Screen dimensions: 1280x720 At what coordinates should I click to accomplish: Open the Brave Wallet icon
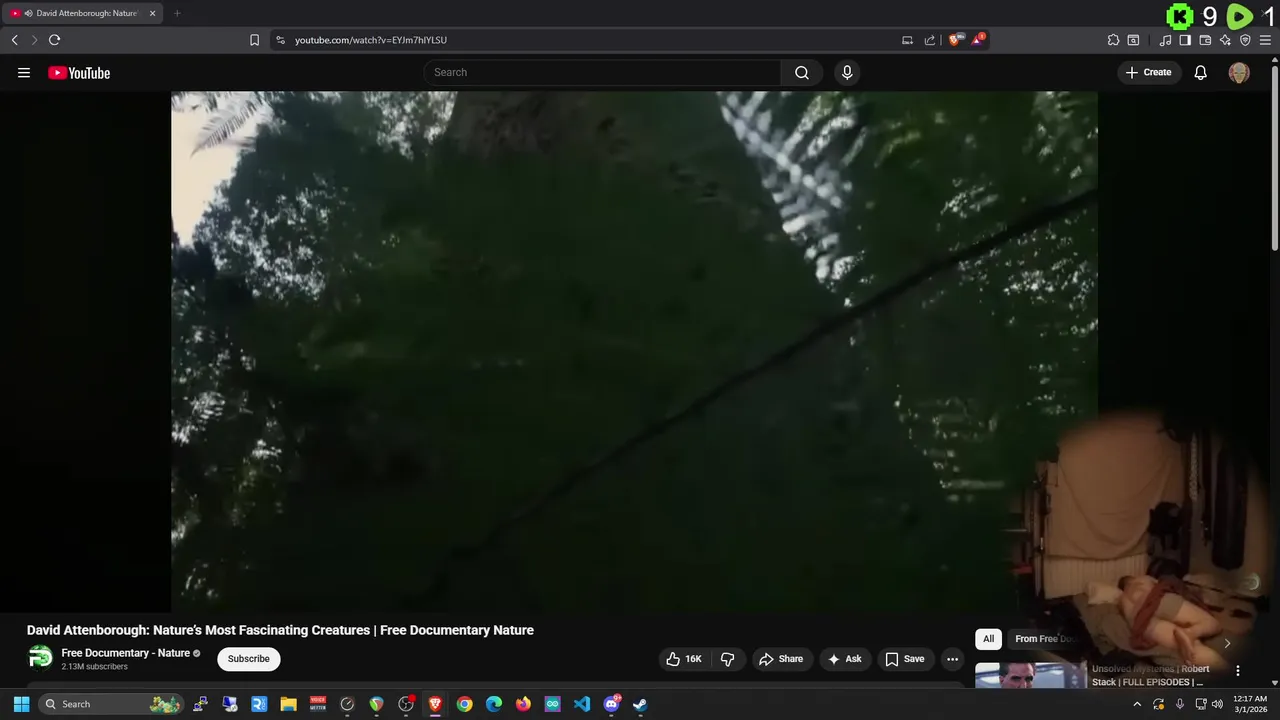(x=1205, y=40)
